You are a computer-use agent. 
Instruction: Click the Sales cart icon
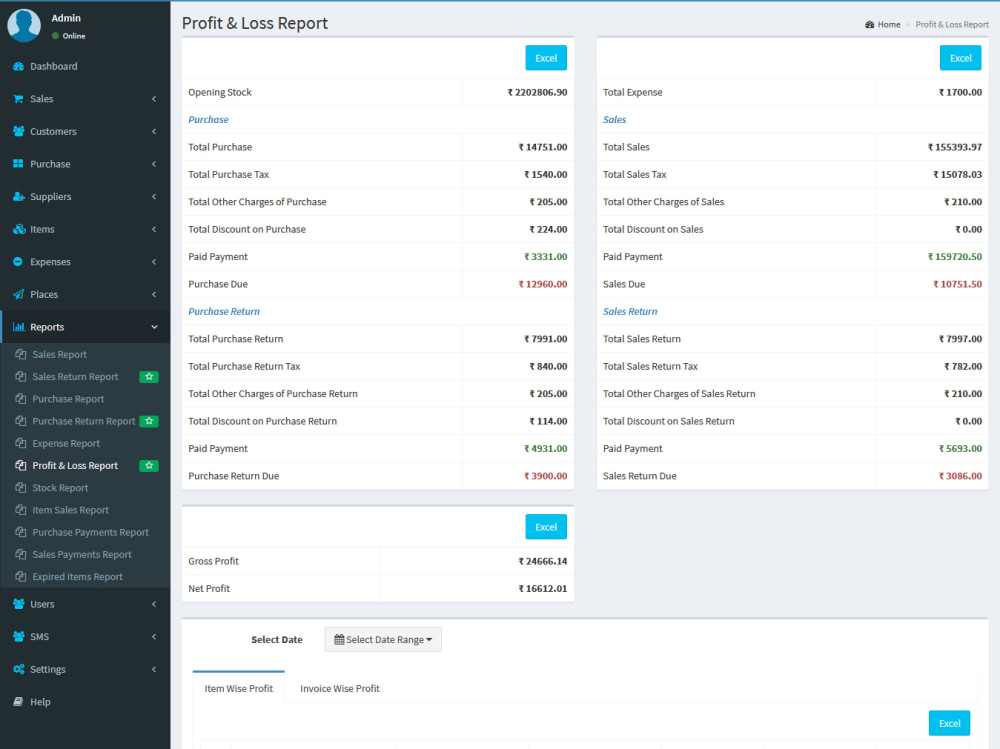18,99
